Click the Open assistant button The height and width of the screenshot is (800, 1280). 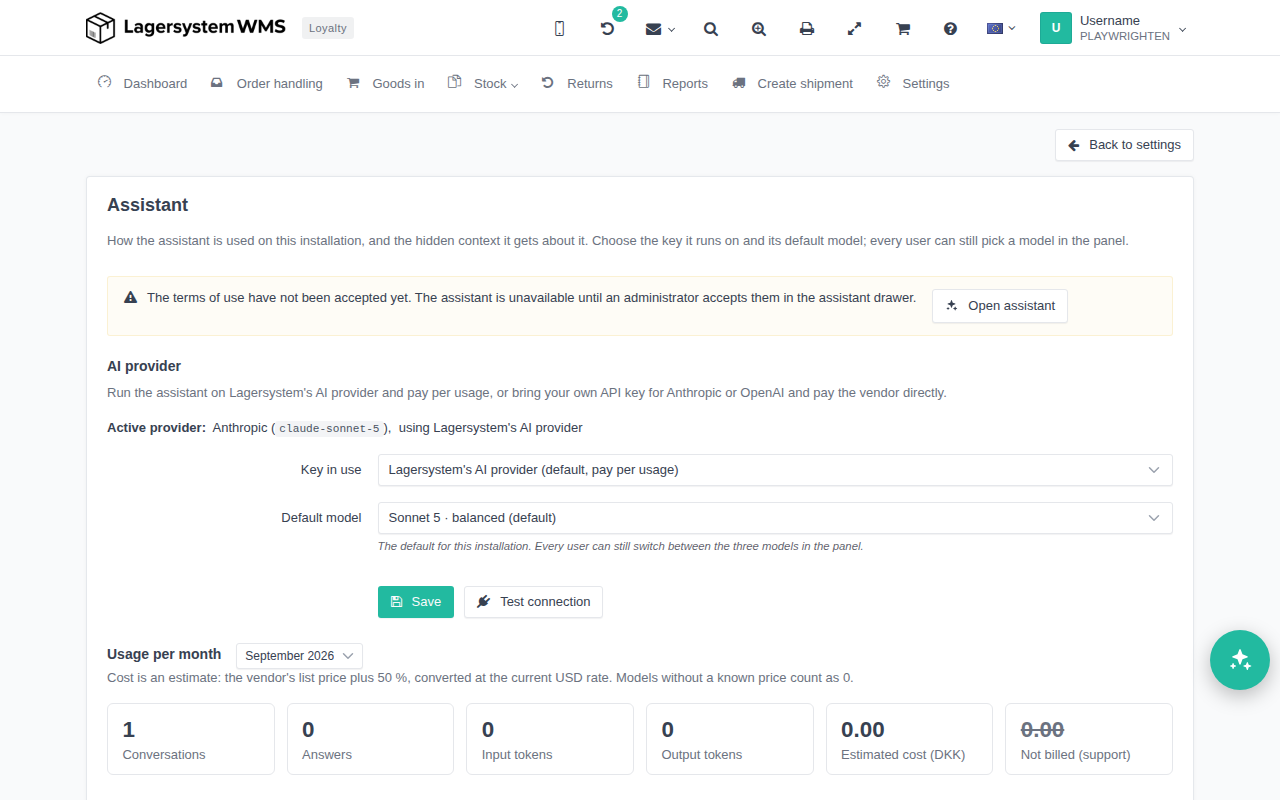1000,306
